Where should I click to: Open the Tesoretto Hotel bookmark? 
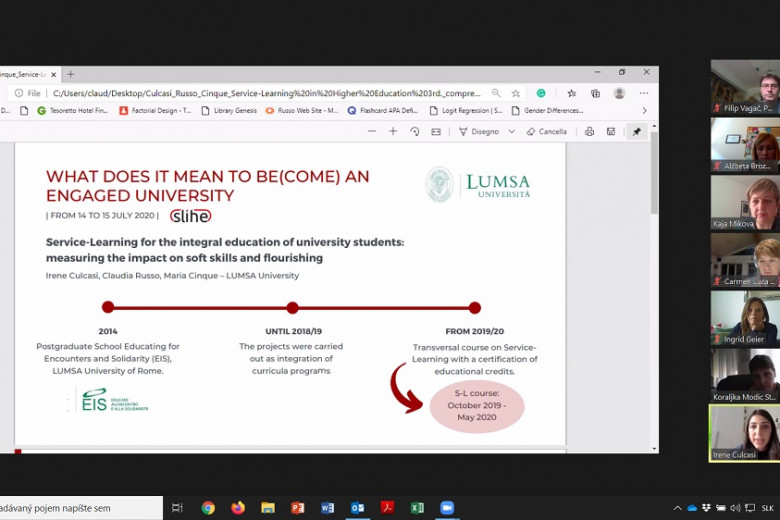pyautogui.click(x=73, y=110)
